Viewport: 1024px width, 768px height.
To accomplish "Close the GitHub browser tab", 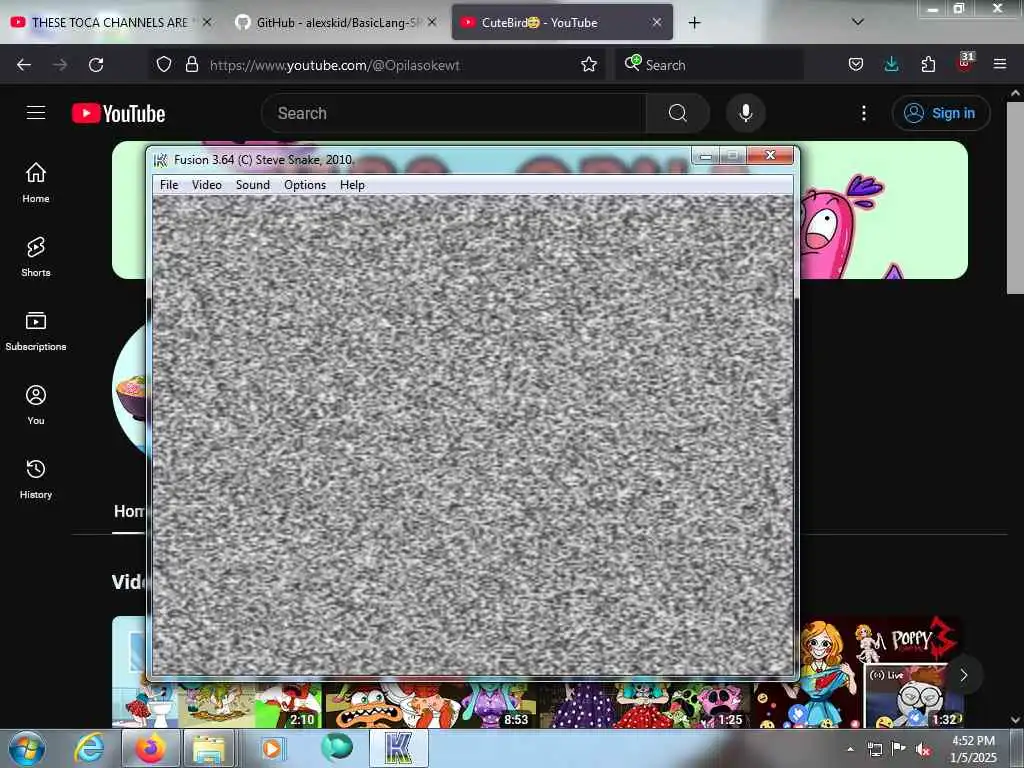I will pyautogui.click(x=432, y=22).
